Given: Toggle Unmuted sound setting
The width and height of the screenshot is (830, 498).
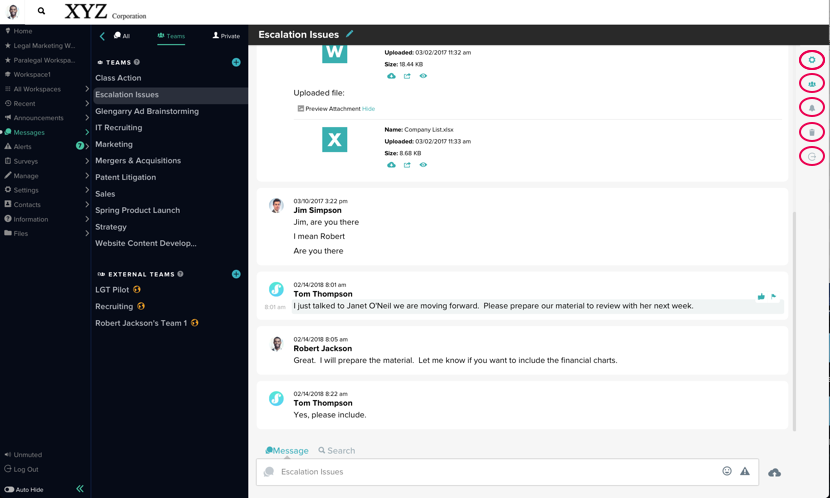Looking at the screenshot, I should [x=23, y=455].
